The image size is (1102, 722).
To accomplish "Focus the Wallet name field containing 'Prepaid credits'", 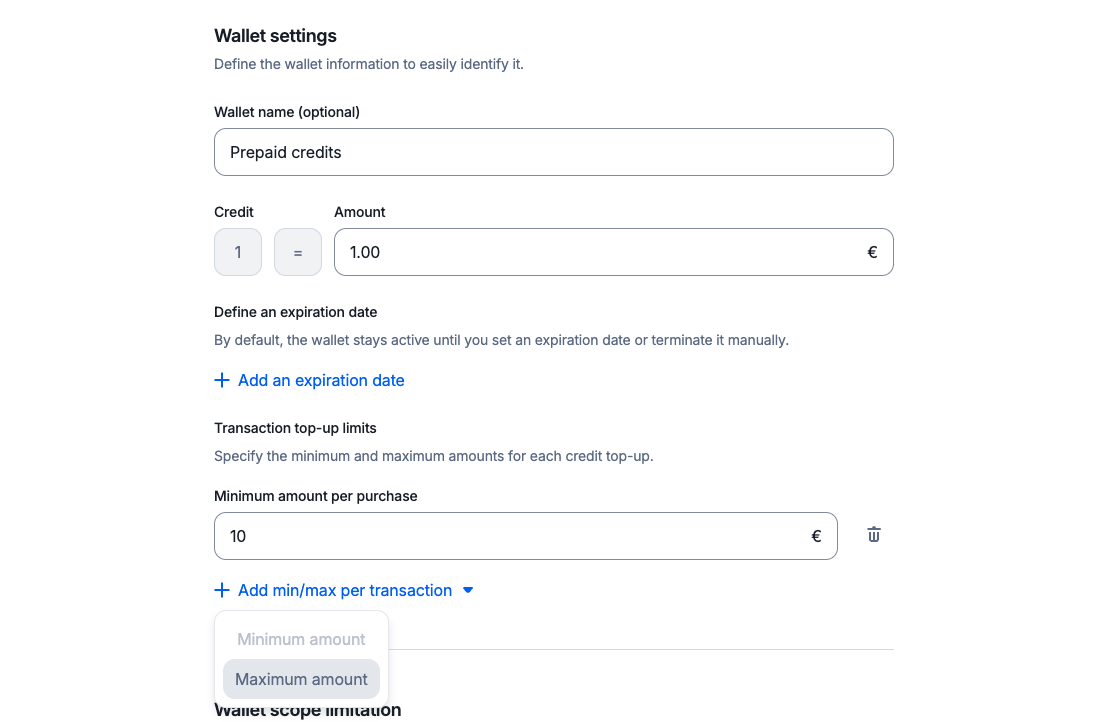I will pos(553,152).
